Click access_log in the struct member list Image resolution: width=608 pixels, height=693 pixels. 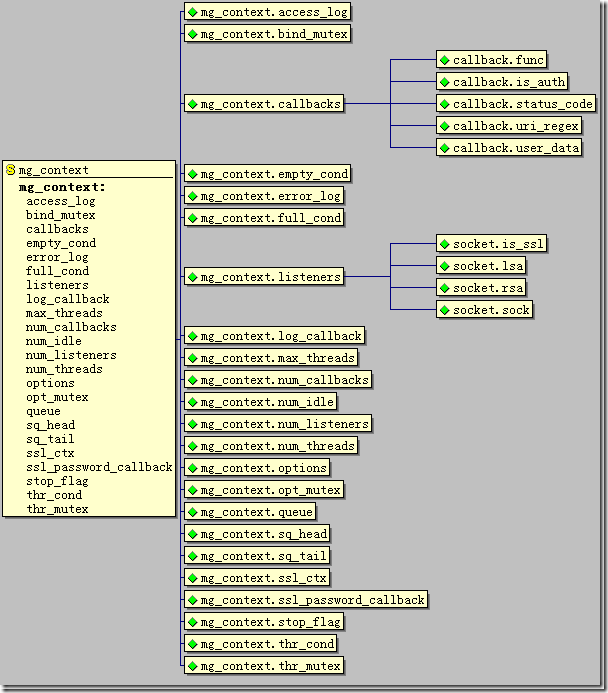click(x=61, y=202)
